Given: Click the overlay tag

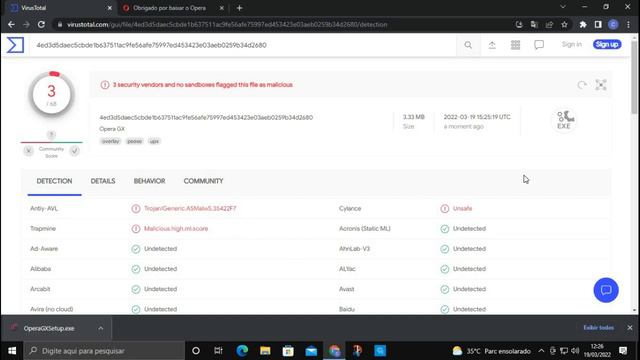Looking at the screenshot, I should [x=111, y=141].
